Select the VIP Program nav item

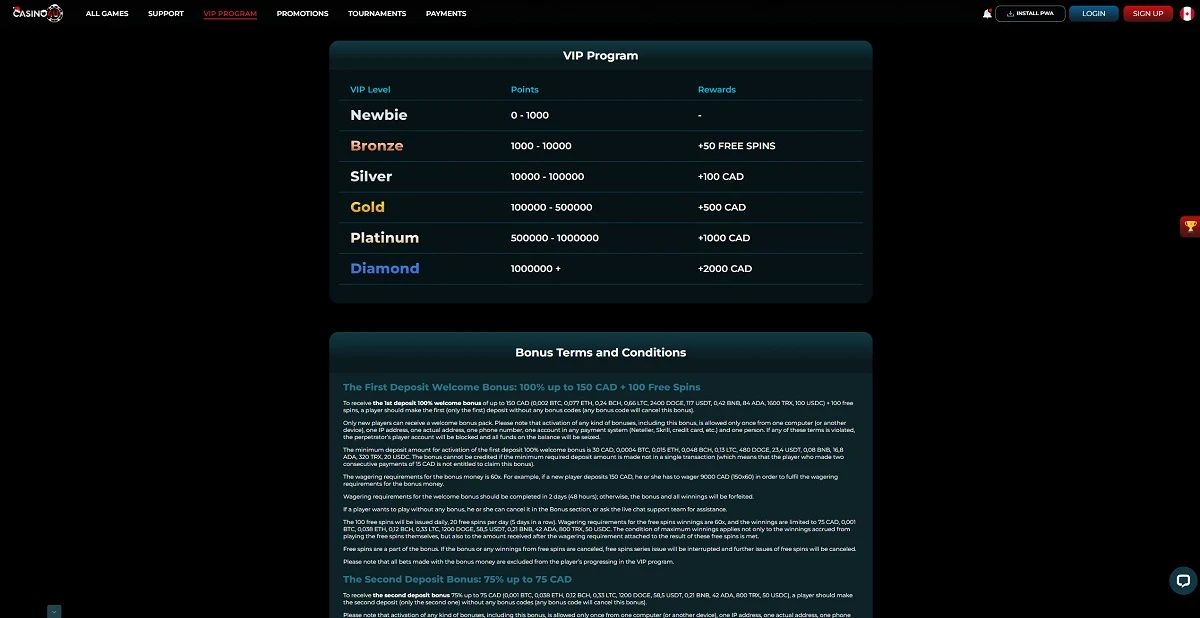(x=230, y=14)
